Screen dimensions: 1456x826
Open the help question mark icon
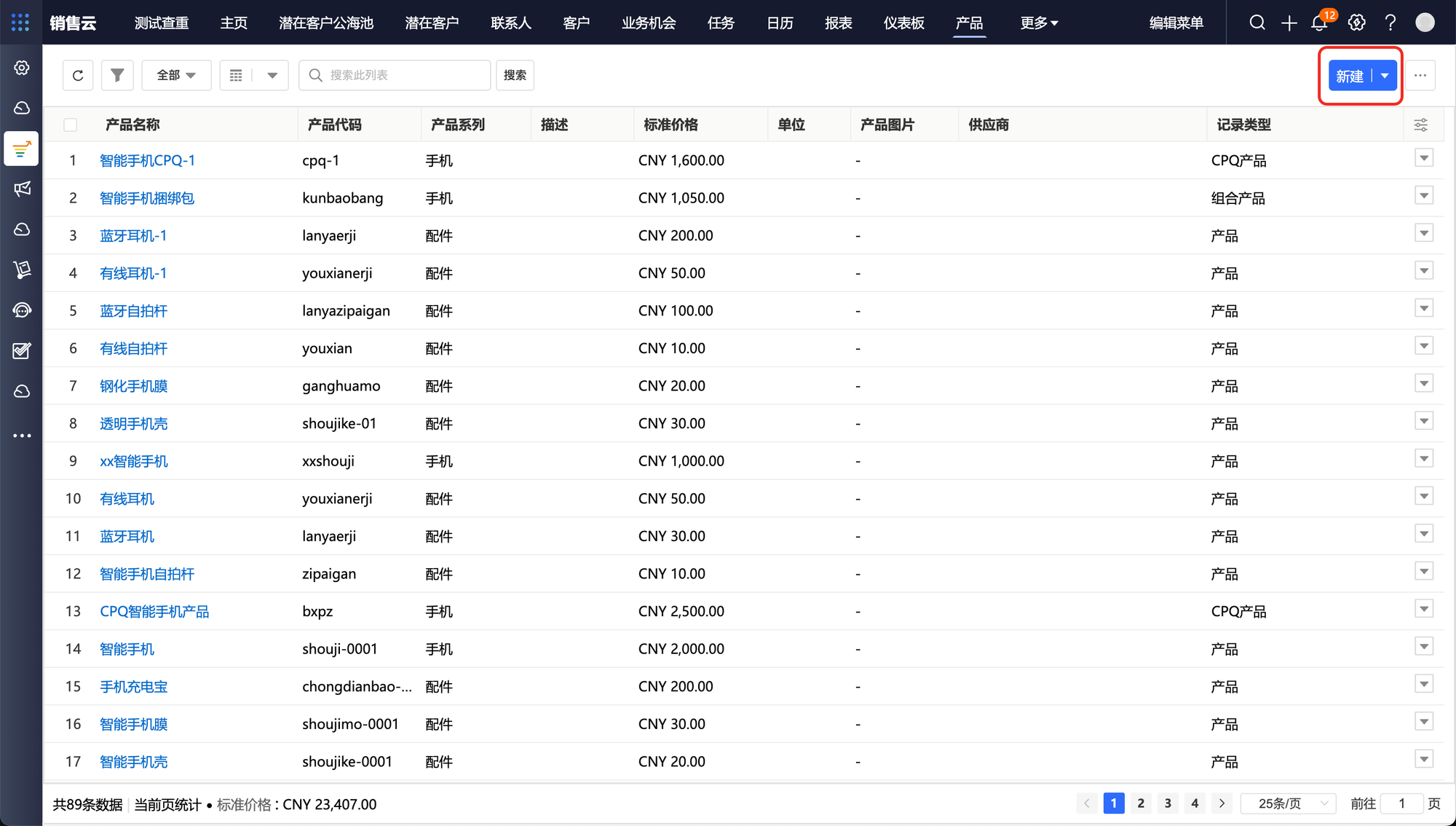(1390, 23)
